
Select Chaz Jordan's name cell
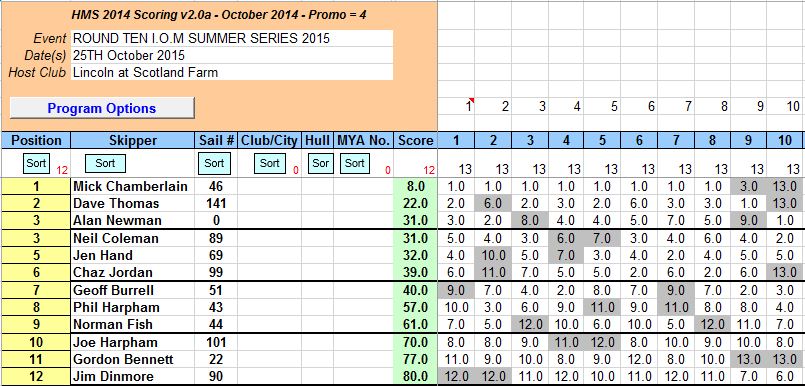(x=132, y=272)
